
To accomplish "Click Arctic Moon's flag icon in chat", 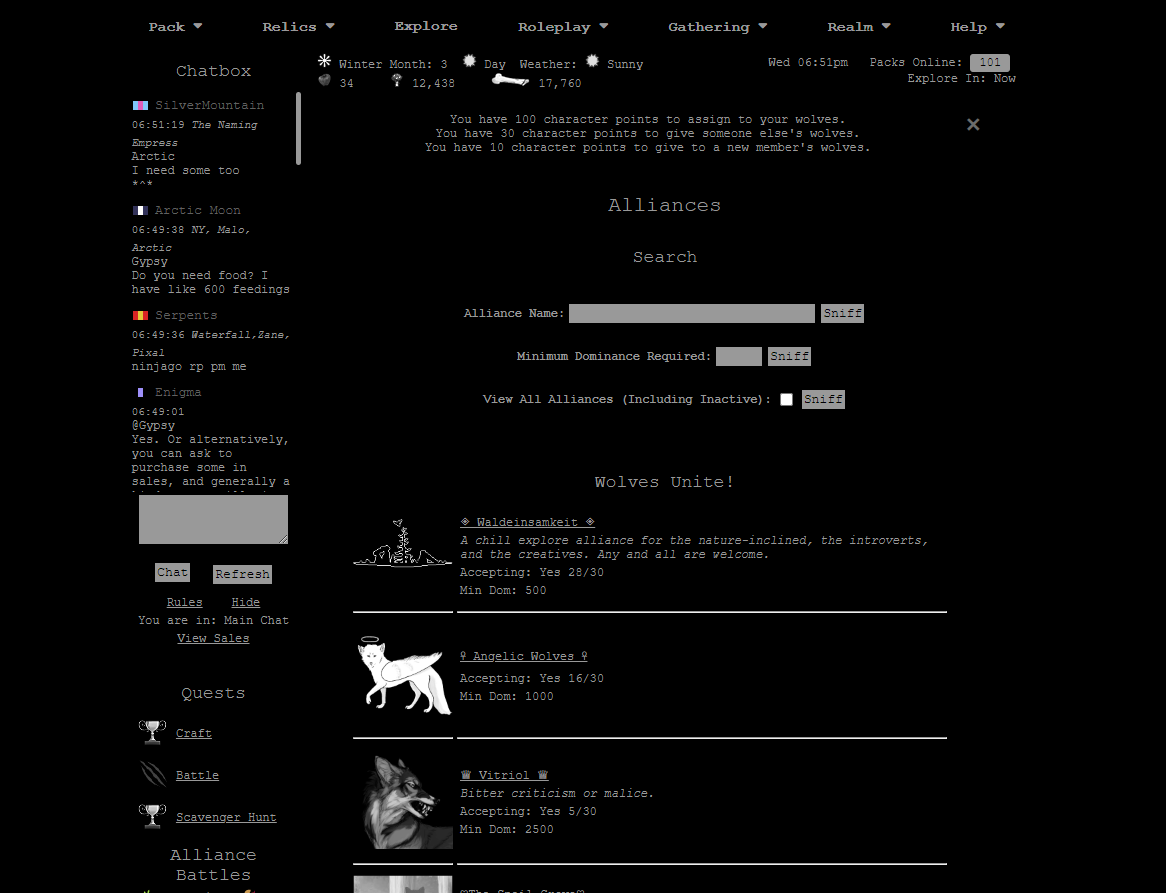I will click(141, 210).
